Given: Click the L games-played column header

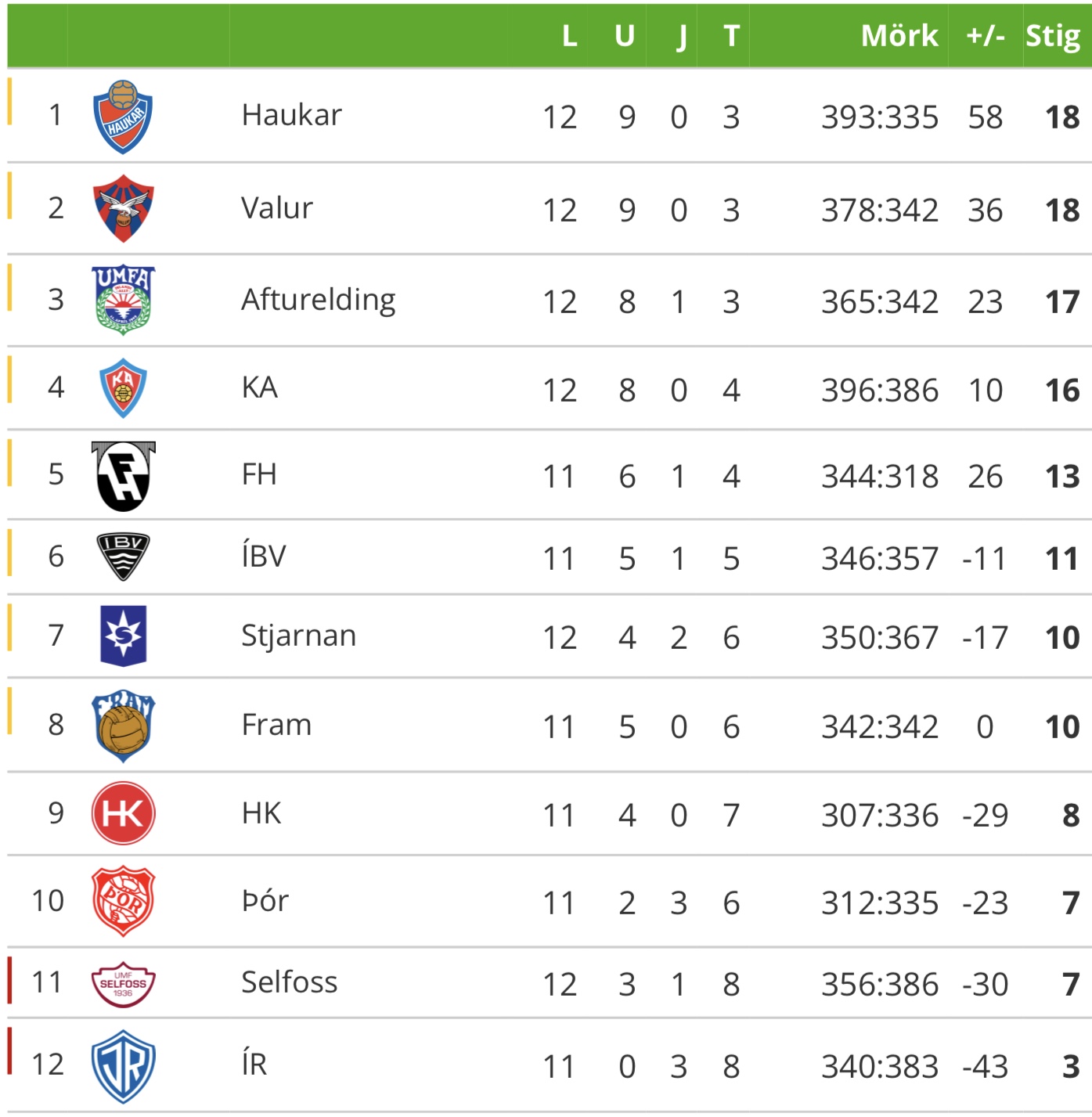Looking at the screenshot, I should pos(569,36).
